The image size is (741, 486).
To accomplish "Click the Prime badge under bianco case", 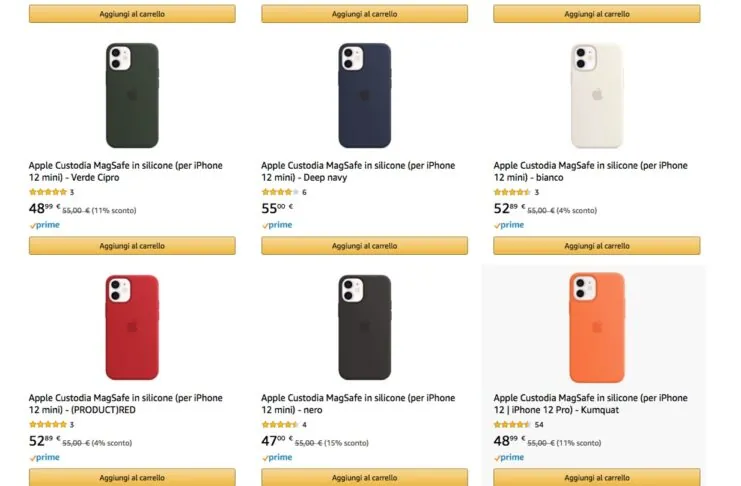I will click(x=509, y=225).
